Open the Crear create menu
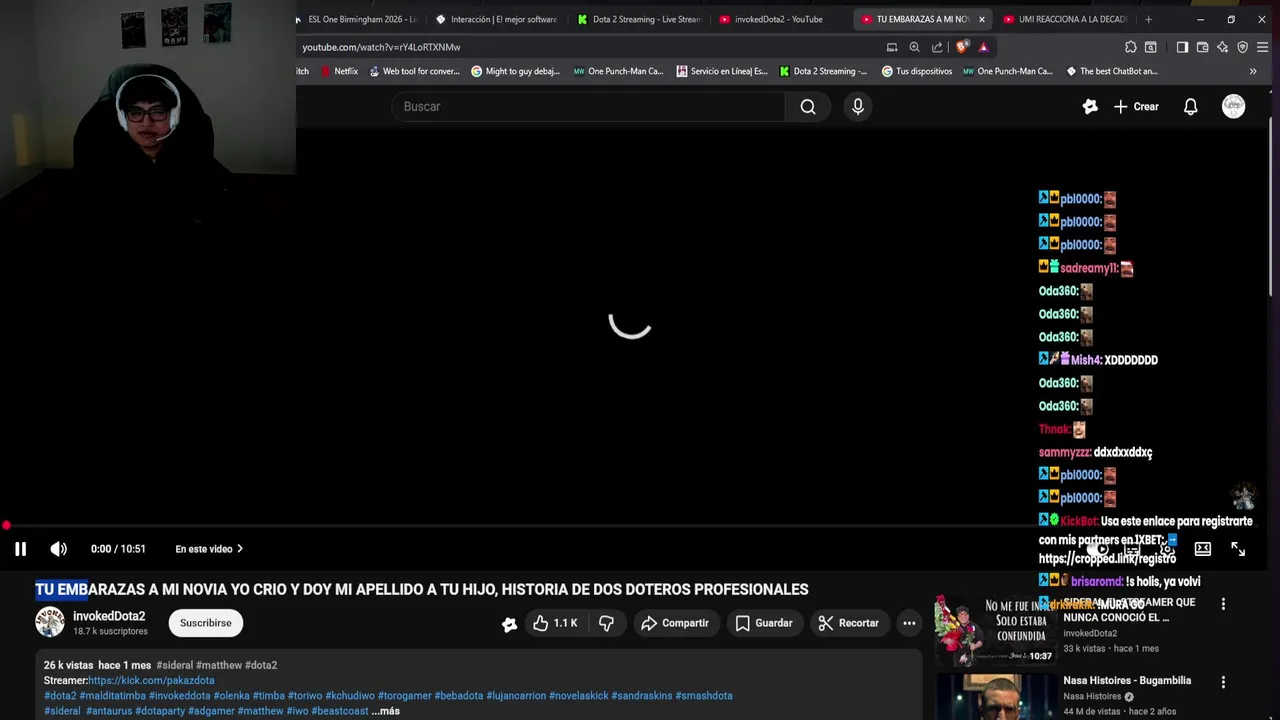 pos(1136,106)
